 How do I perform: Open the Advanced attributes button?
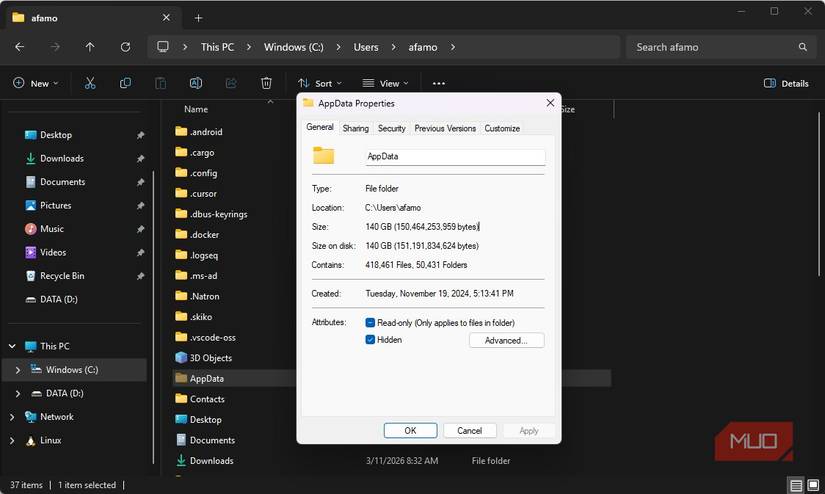click(x=506, y=340)
